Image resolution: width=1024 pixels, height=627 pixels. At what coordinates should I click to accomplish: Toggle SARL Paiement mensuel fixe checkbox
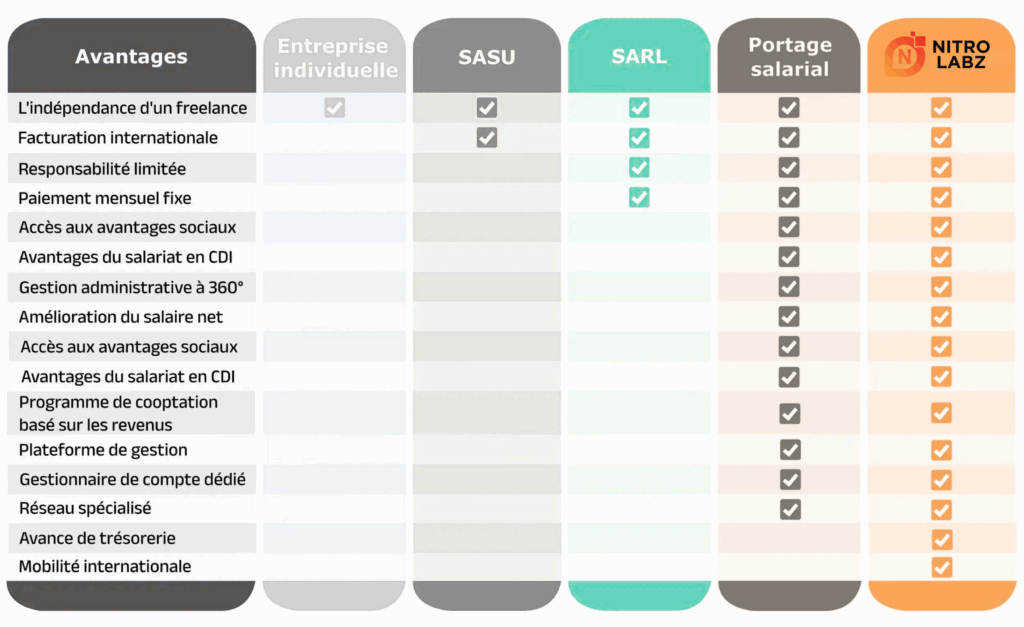[639, 197]
